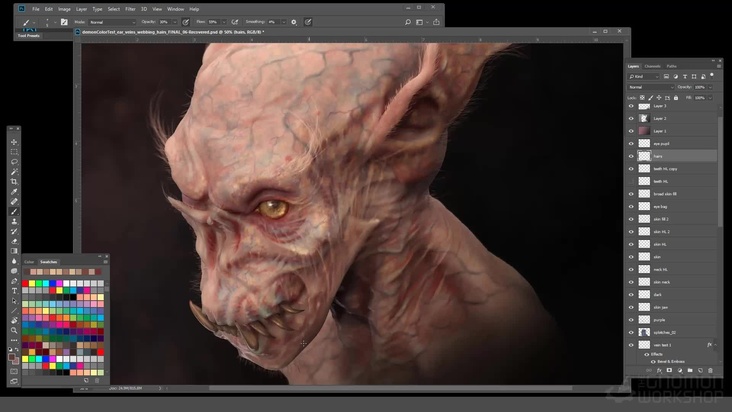Select the Pen tool

pos(14,281)
